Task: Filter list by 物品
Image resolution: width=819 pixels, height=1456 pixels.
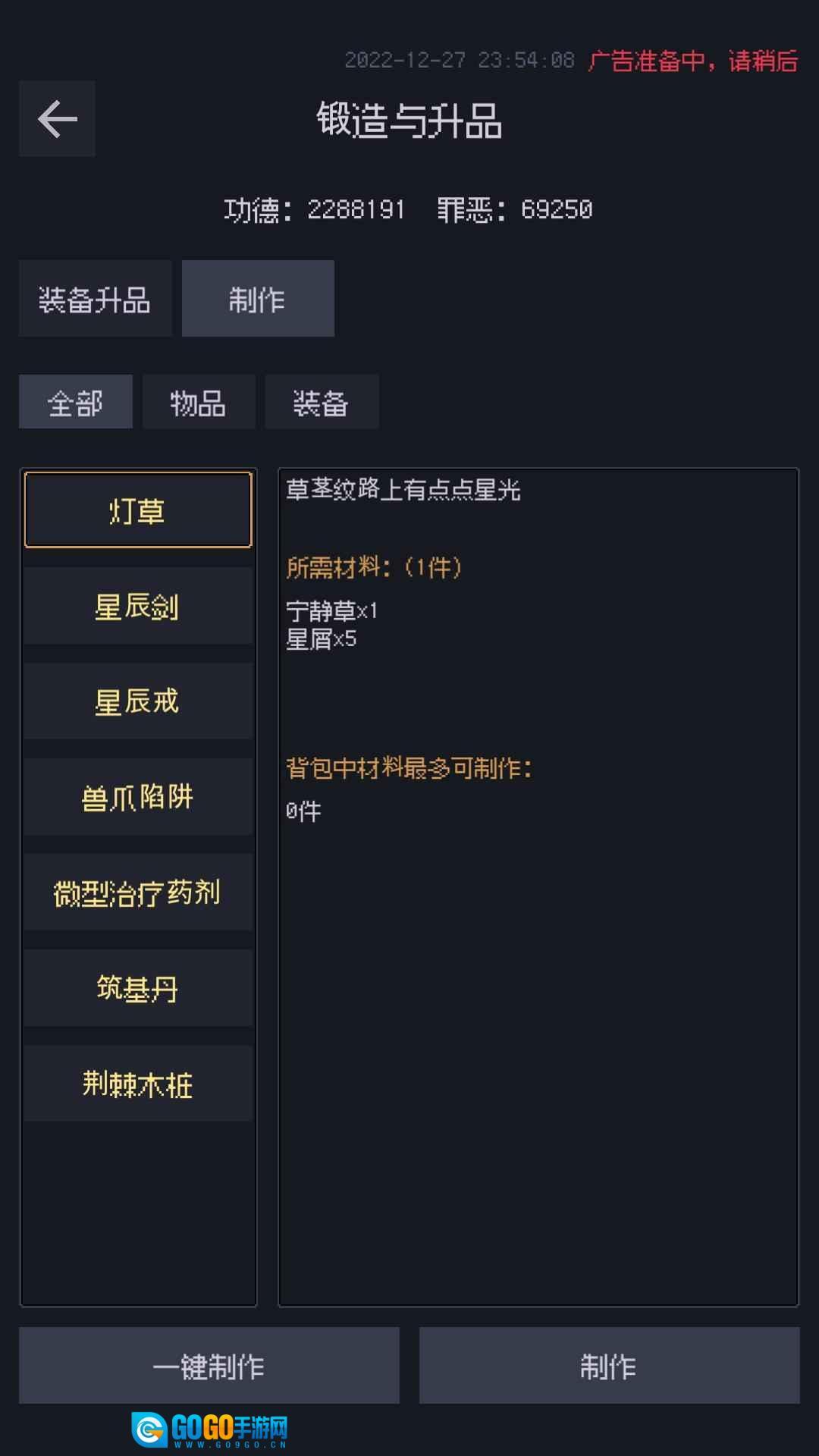Action: coord(198,402)
